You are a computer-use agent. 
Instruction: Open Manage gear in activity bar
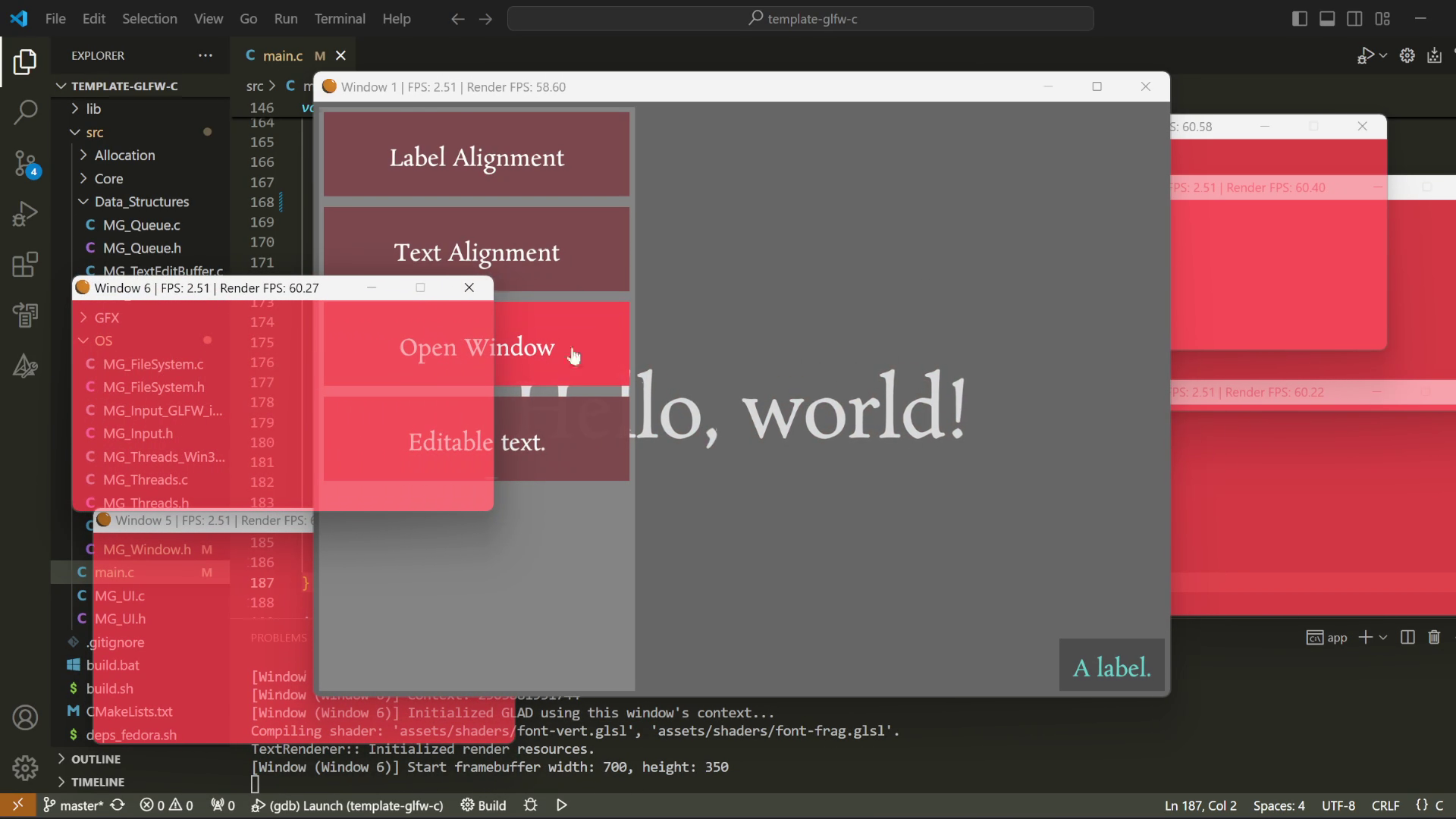pos(25,767)
